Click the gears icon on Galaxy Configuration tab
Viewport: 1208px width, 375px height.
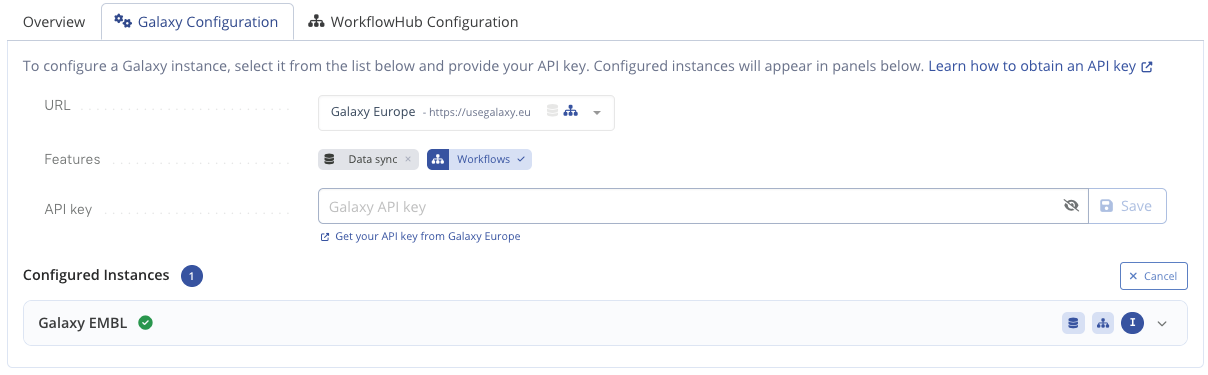pos(123,21)
